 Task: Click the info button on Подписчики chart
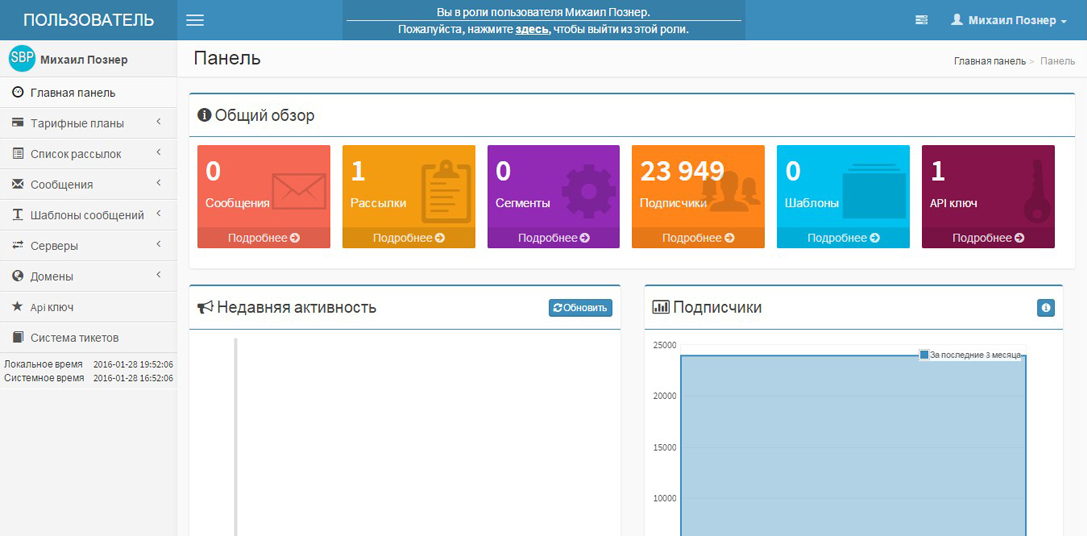pyautogui.click(x=1046, y=308)
